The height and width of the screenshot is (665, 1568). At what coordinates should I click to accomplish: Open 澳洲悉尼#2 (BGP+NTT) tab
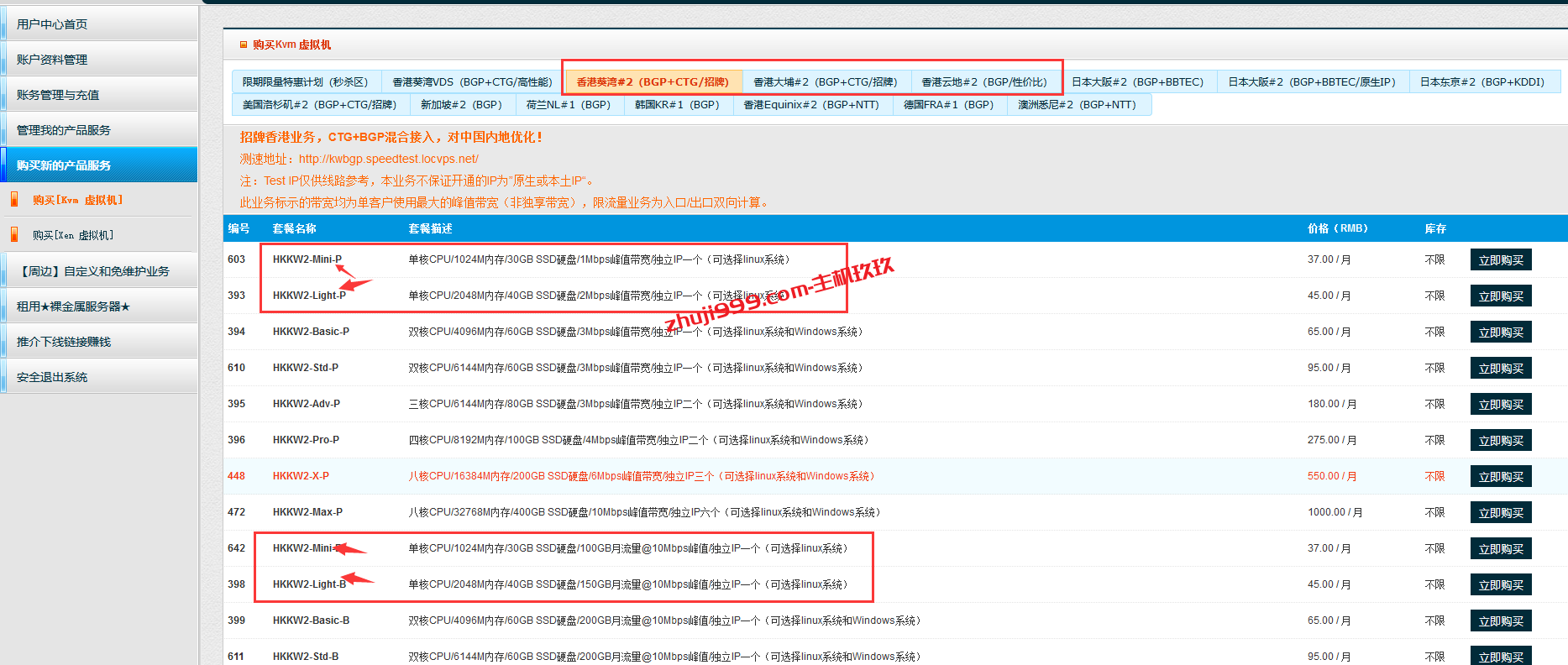[1078, 105]
